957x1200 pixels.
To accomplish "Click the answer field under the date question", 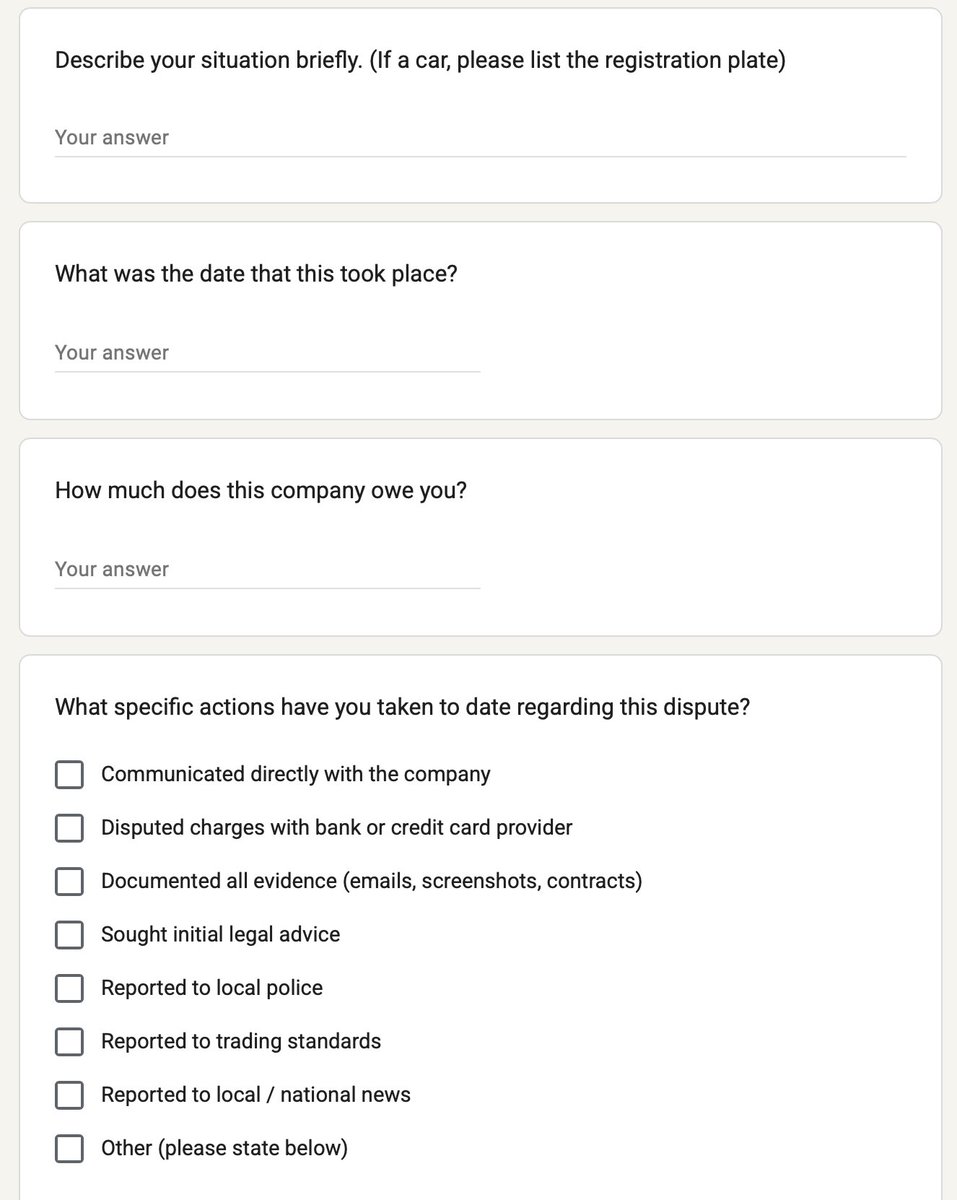I will (x=267, y=353).
